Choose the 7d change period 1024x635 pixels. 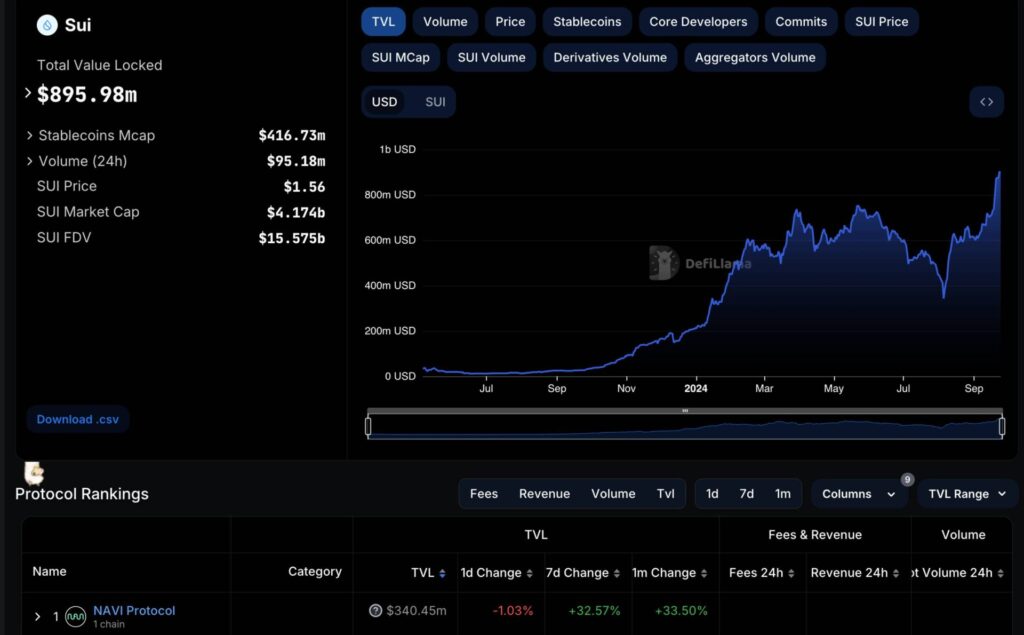[746, 494]
